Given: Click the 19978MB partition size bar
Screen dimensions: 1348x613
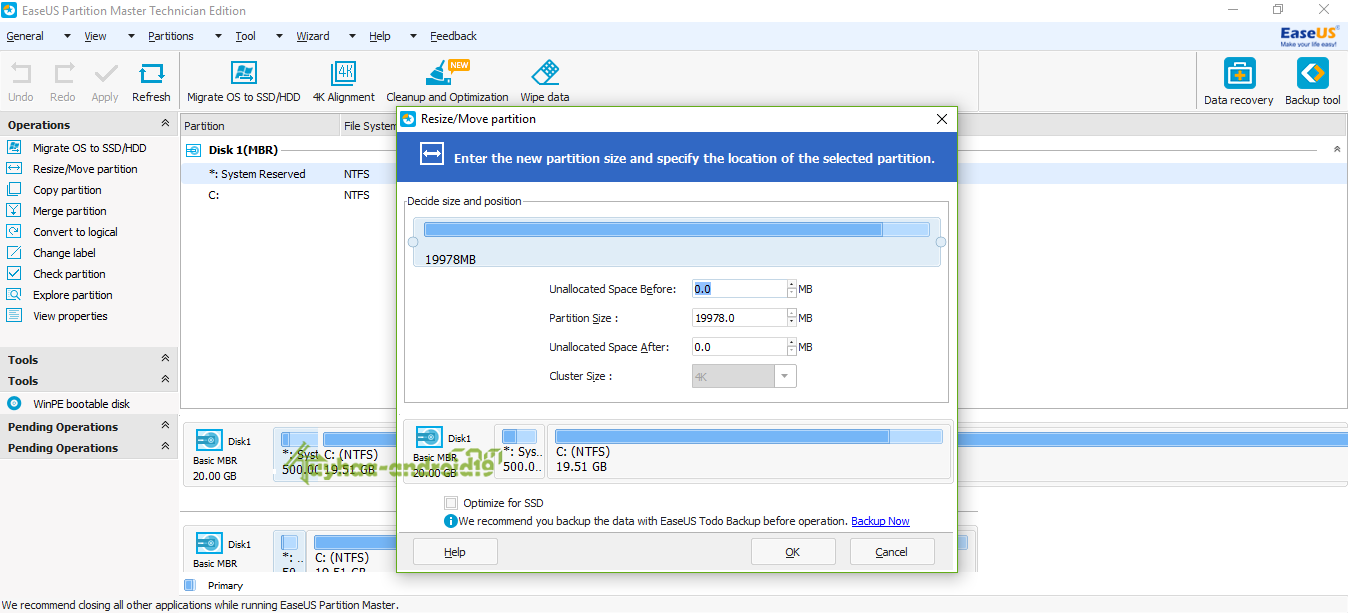Looking at the screenshot, I should (677, 242).
